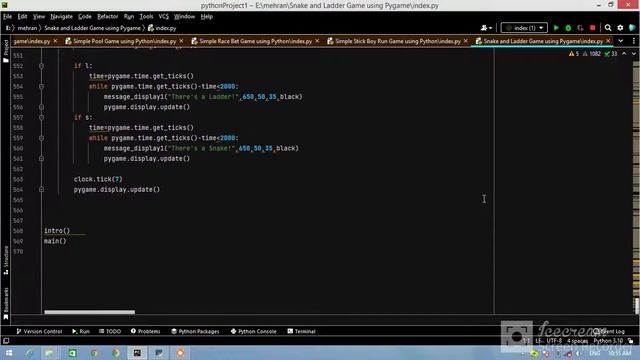
Task: Collapse the while loop fold marker at line 559
Action: click(x=41, y=138)
